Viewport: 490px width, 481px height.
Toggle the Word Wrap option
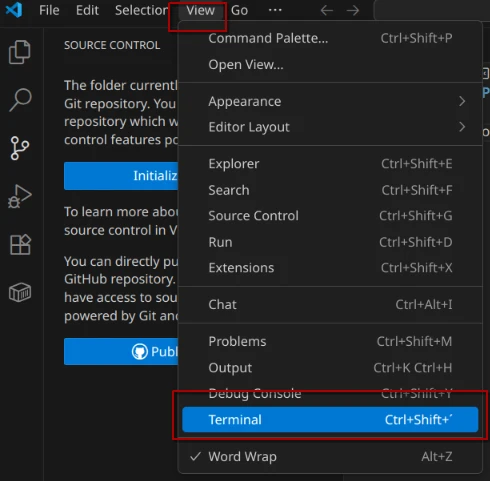(330, 456)
